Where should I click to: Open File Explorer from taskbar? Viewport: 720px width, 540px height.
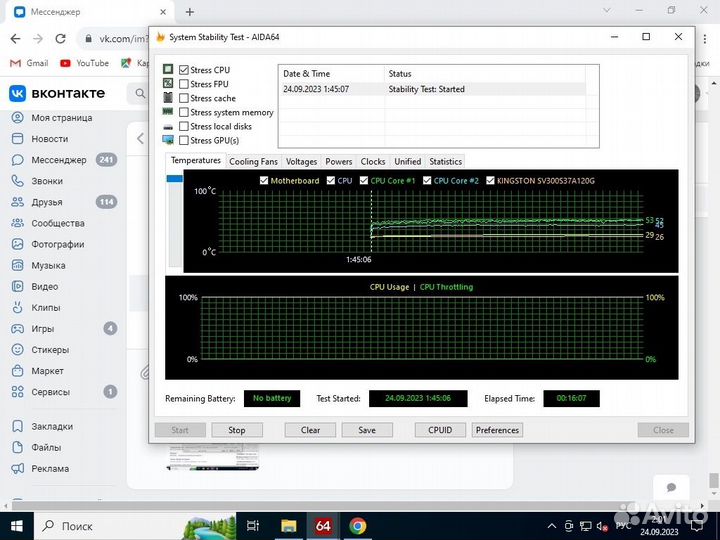pyautogui.click(x=289, y=526)
